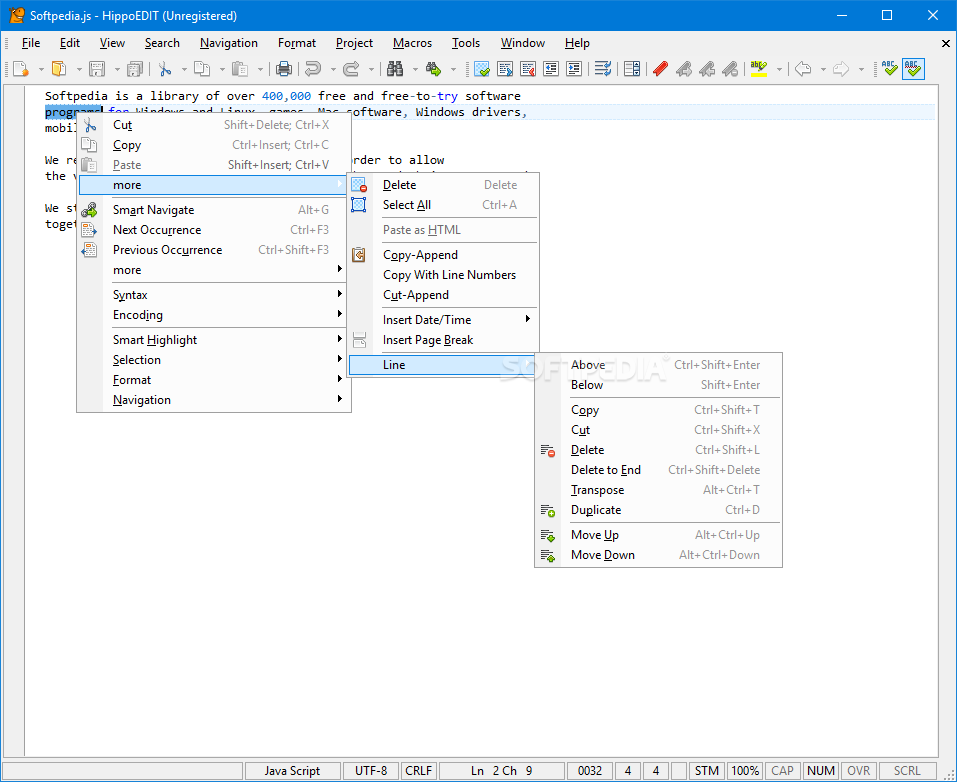This screenshot has width=957, height=782.
Task: Toggle STM indicator in status bar
Action: (707, 771)
